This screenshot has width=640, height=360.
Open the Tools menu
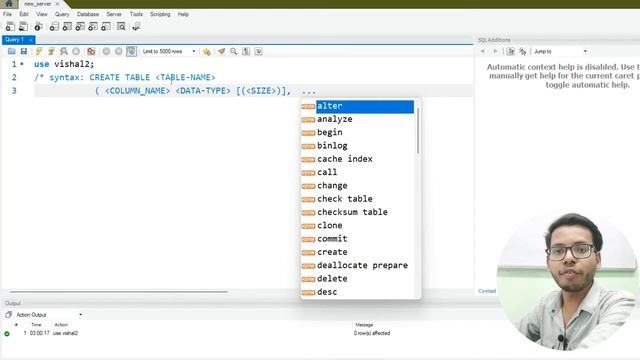(136, 14)
